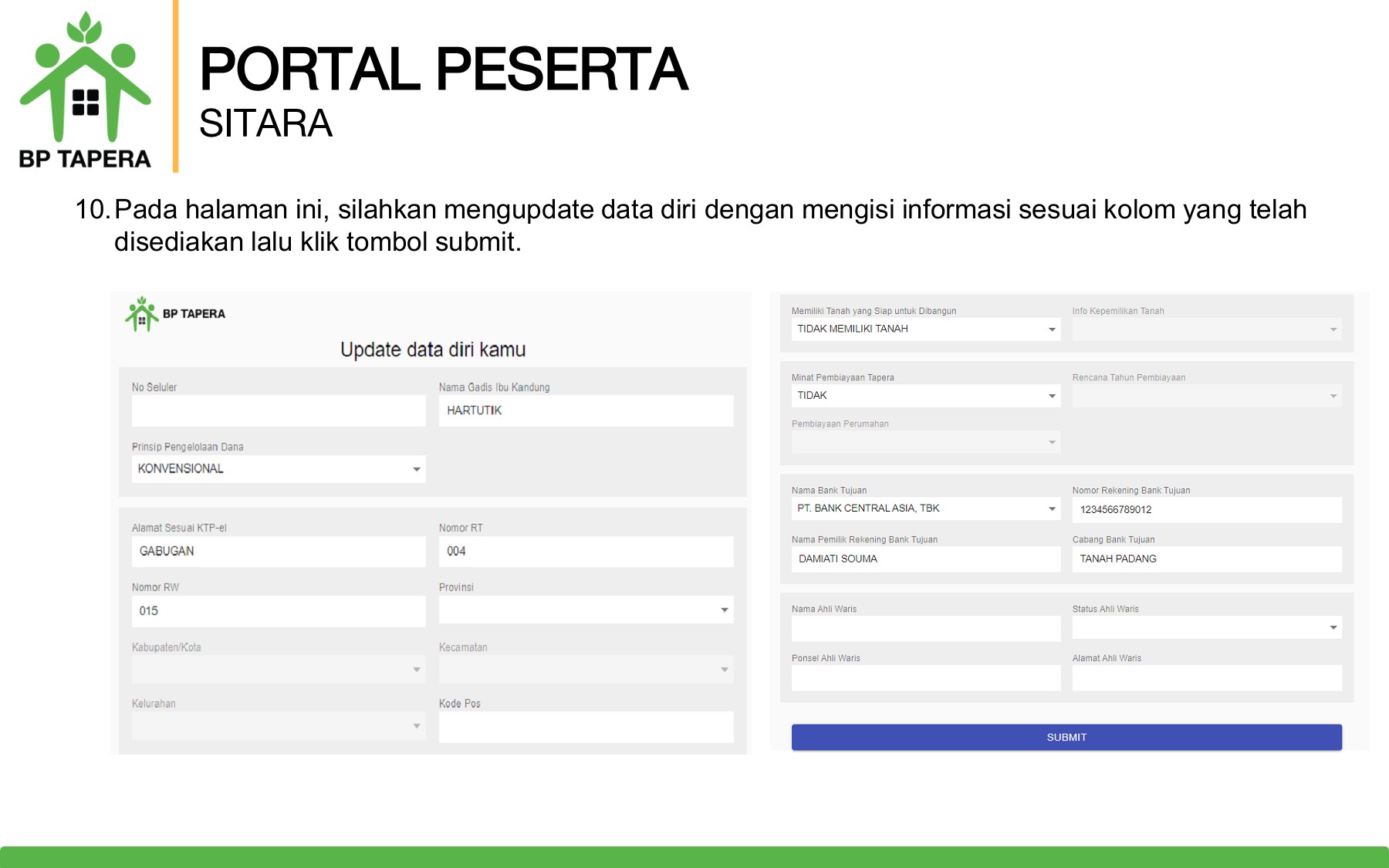The height and width of the screenshot is (868, 1389).
Task: Click the SUBMIT button
Action: (1065, 737)
